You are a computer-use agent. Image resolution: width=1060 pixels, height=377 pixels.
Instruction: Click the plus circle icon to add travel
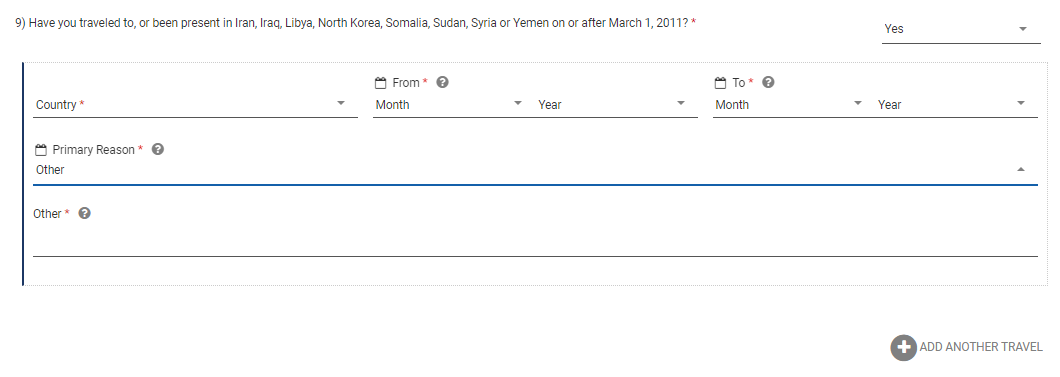903,347
